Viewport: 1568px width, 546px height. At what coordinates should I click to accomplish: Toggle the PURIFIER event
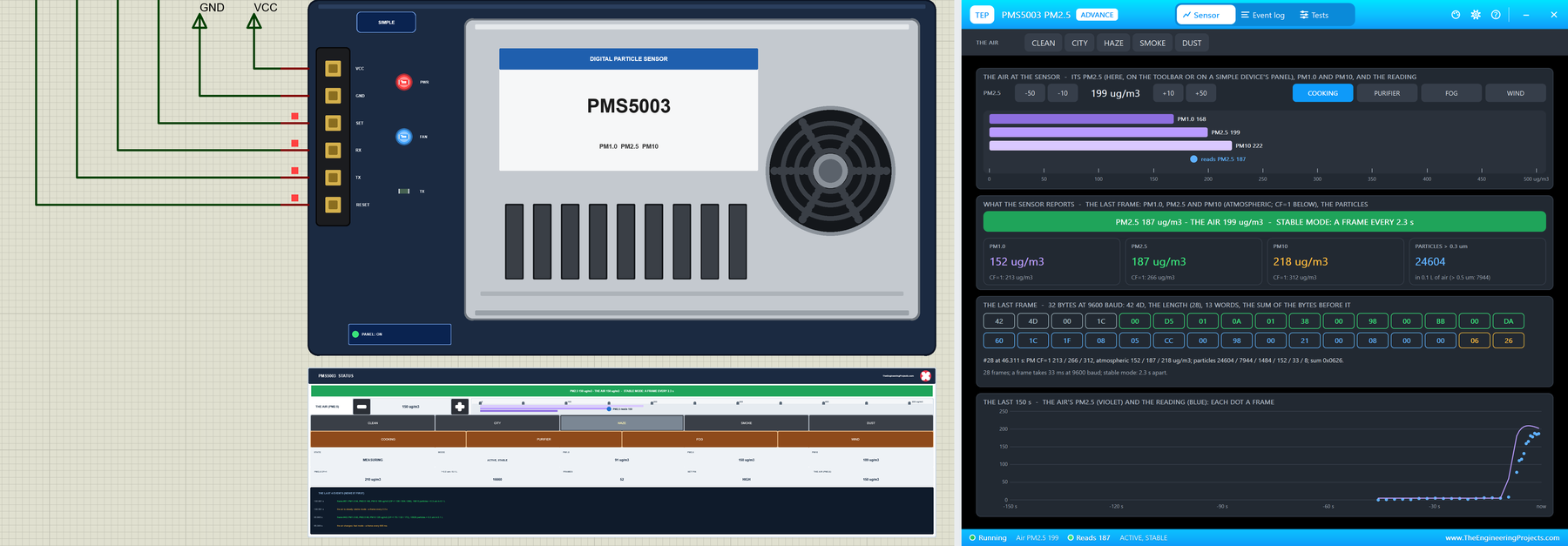click(1387, 93)
